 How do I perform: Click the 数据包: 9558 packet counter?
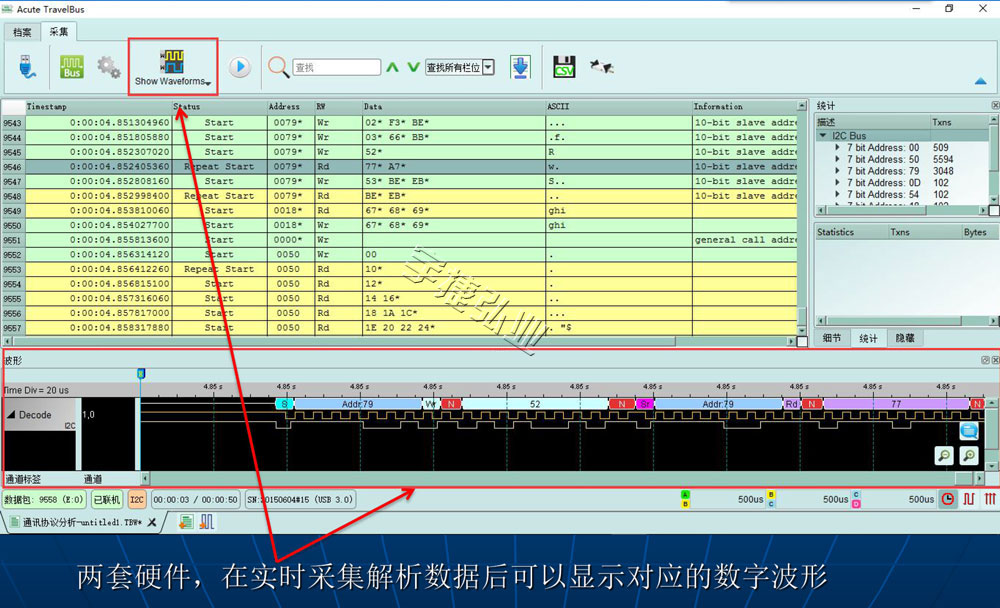click(43, 500)
